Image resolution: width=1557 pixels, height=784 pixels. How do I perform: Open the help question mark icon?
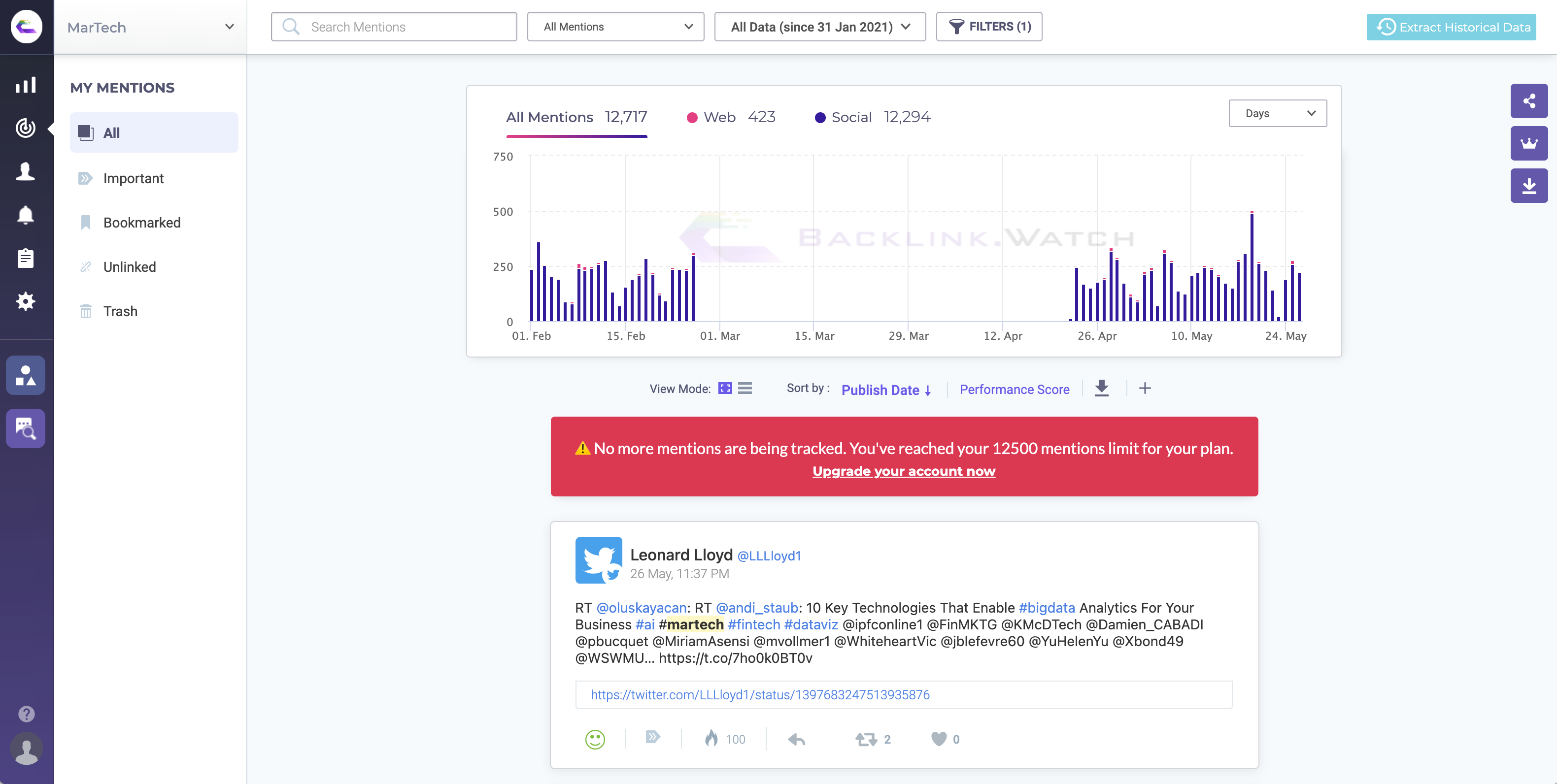26,714
